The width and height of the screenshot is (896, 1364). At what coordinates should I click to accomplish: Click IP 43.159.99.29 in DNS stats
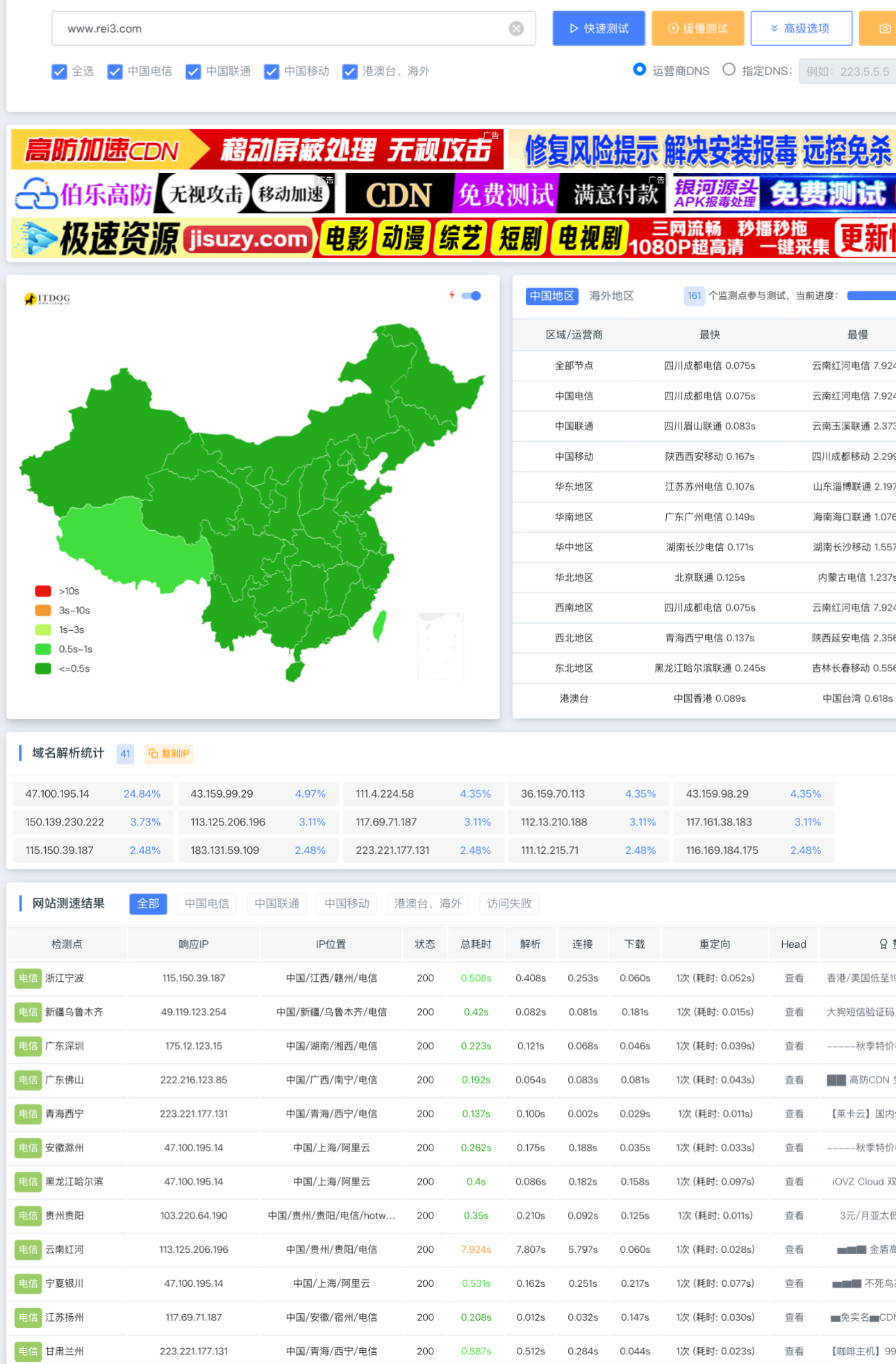222,794
